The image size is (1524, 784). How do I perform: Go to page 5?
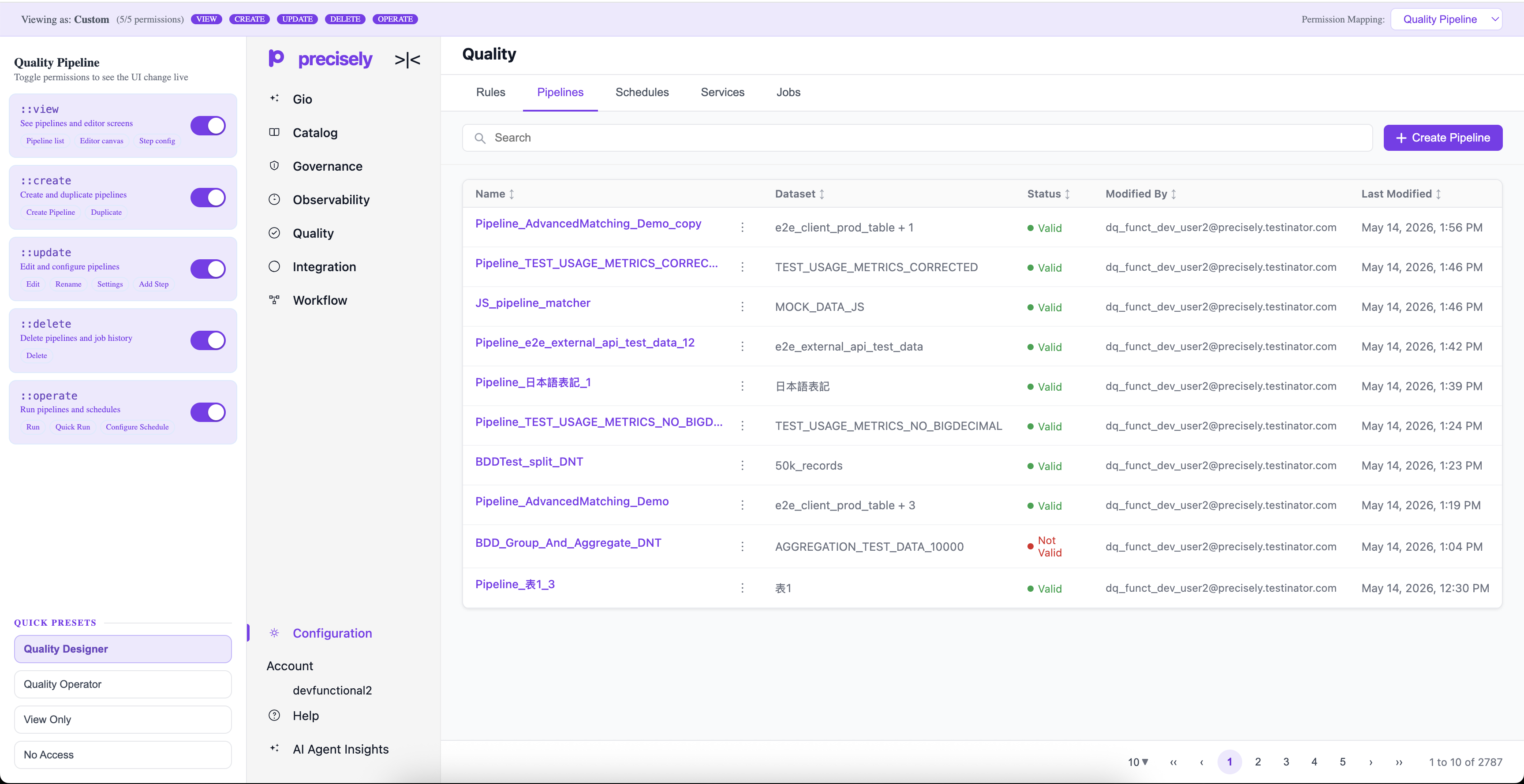pyautogui.click(x=1342, y=762)
